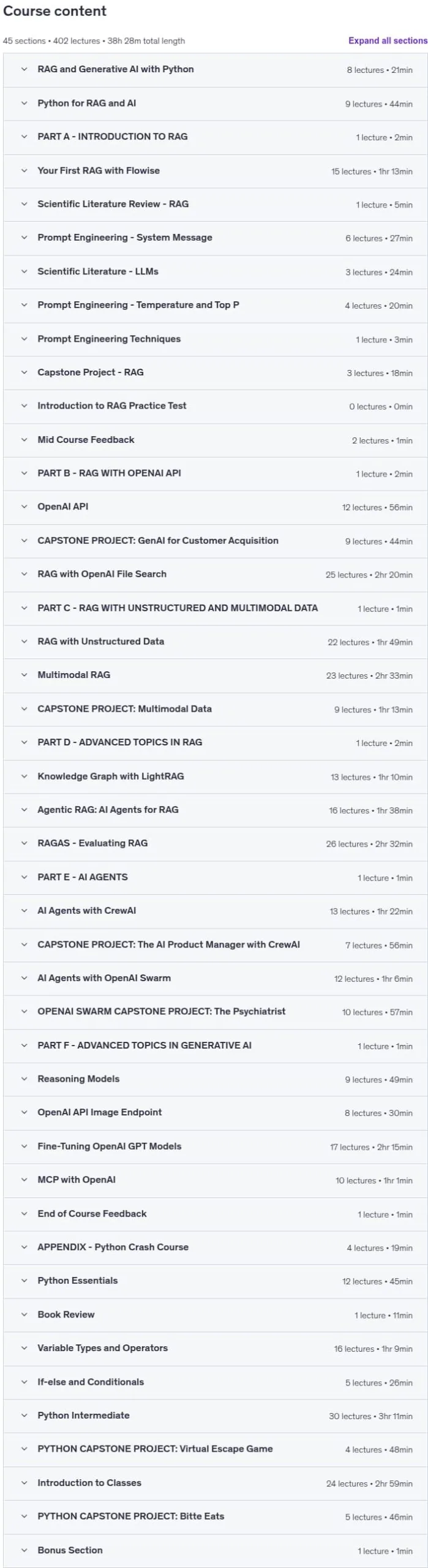
Task: Click the Python Intermediate chevron icon
Action: point(24,1415)
